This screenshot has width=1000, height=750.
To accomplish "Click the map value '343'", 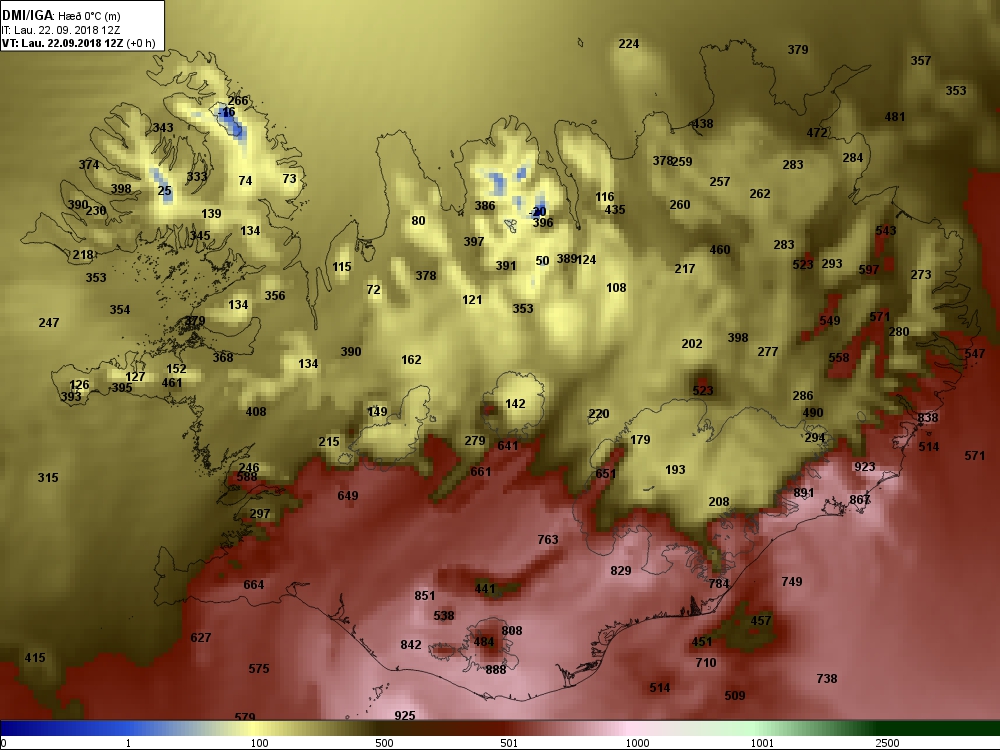I will coord(163,128).
